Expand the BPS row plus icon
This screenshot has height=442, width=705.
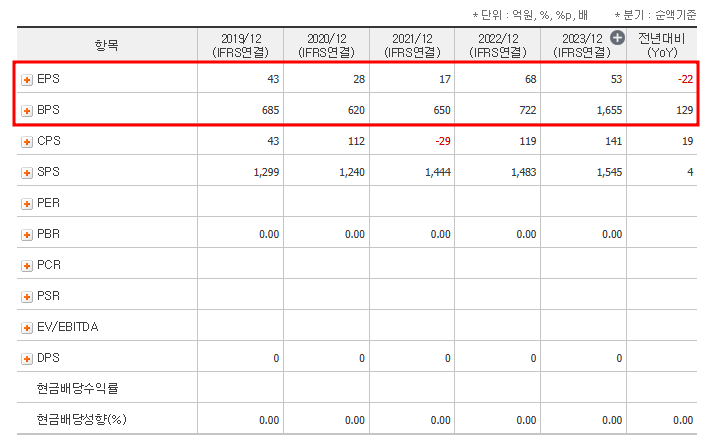27,111
